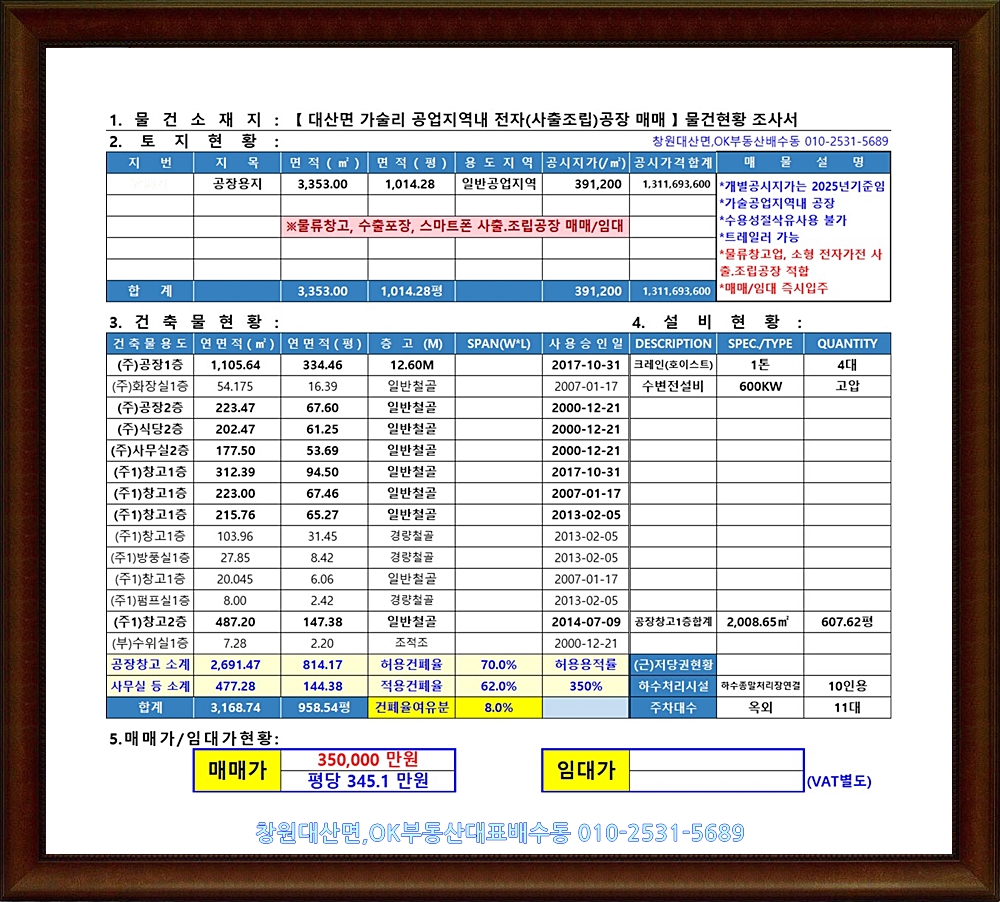The image size is (1000, 902).
Task: Select the yellow 매매가 label box
Action: point(238,770)
